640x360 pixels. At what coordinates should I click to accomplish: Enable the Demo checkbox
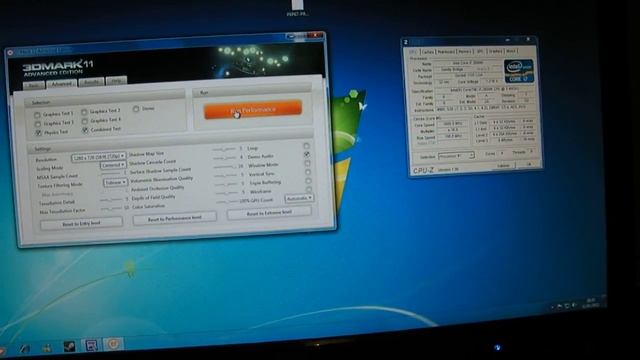tap(136, 109)
